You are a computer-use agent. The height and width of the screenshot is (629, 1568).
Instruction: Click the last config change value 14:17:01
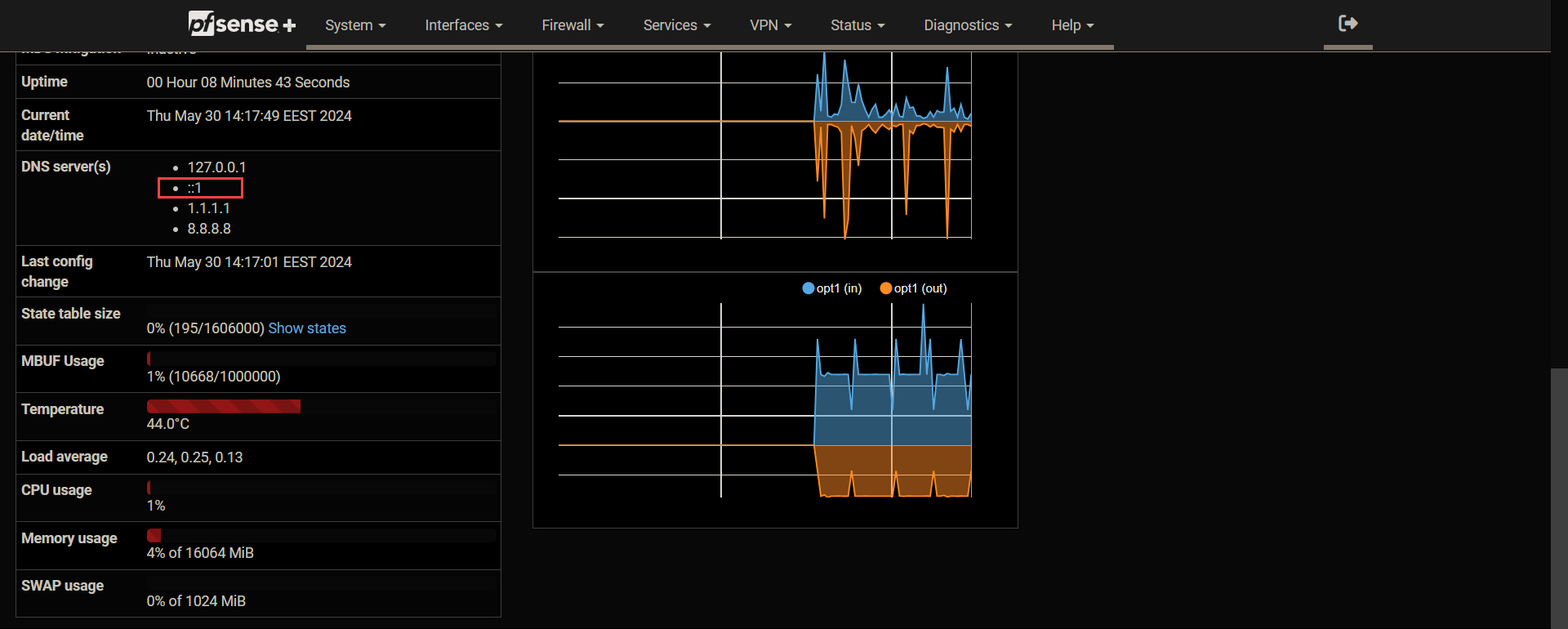[x=249, y=262]
